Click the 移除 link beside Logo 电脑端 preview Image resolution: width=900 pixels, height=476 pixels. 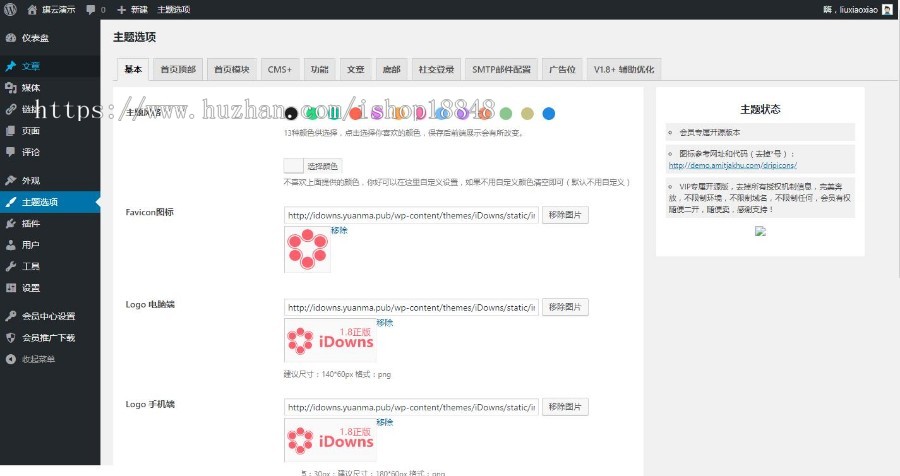pyautogui.click(x=385, y=323)
